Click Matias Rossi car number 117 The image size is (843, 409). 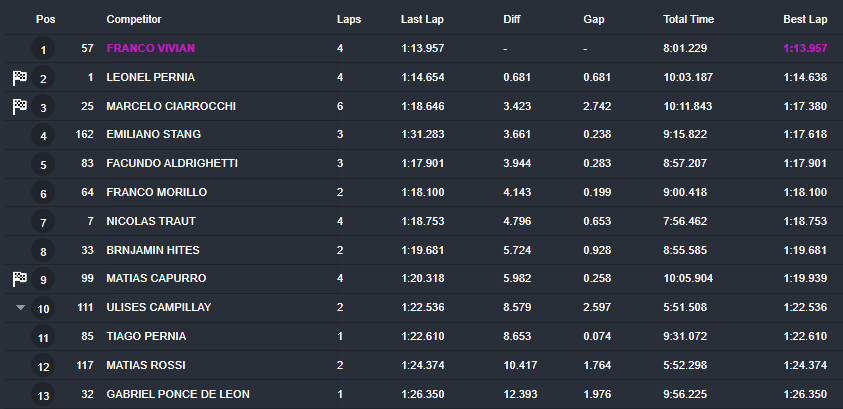coord(85,365)
